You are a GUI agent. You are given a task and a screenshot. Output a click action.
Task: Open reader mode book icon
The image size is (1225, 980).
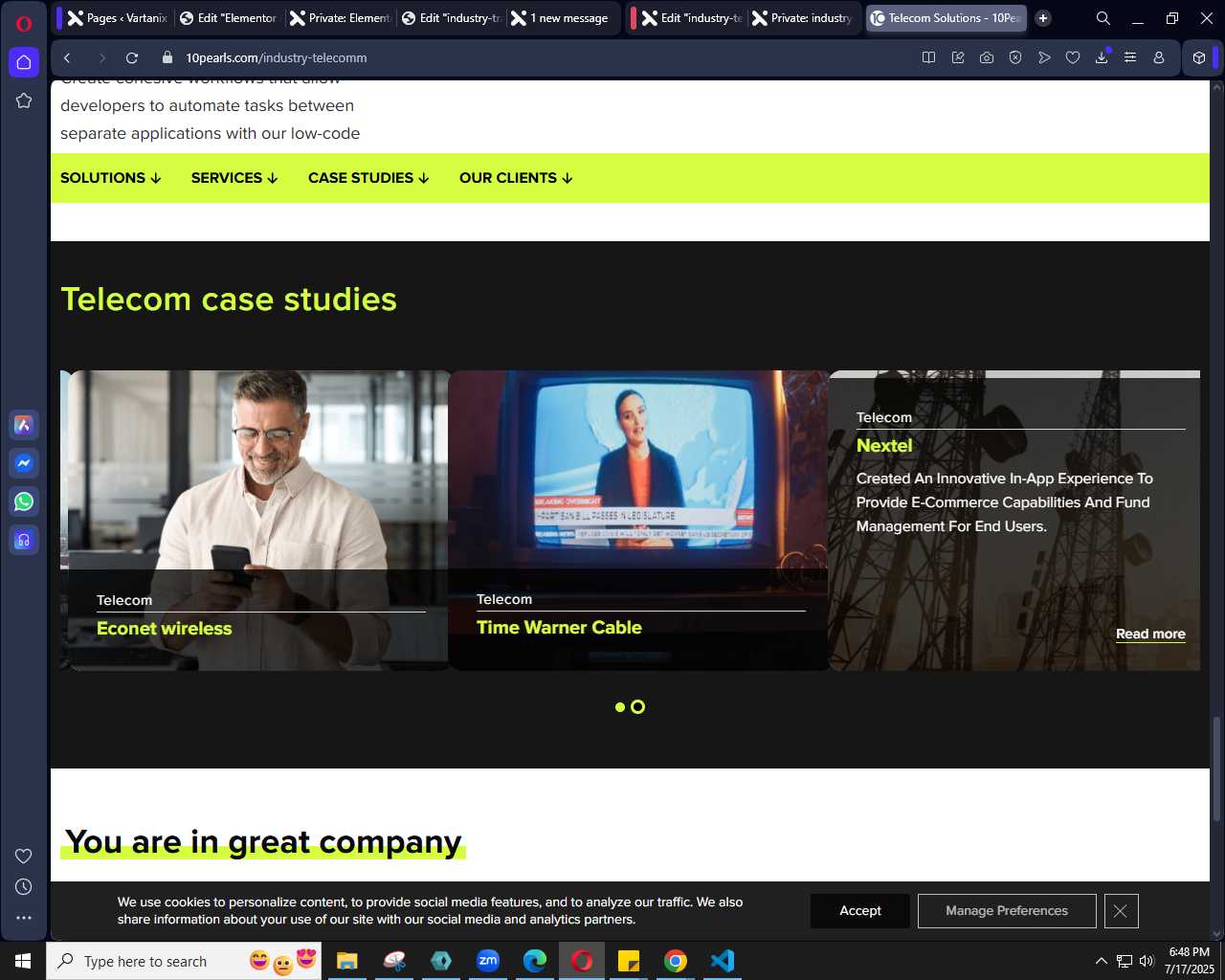[928, 57]
